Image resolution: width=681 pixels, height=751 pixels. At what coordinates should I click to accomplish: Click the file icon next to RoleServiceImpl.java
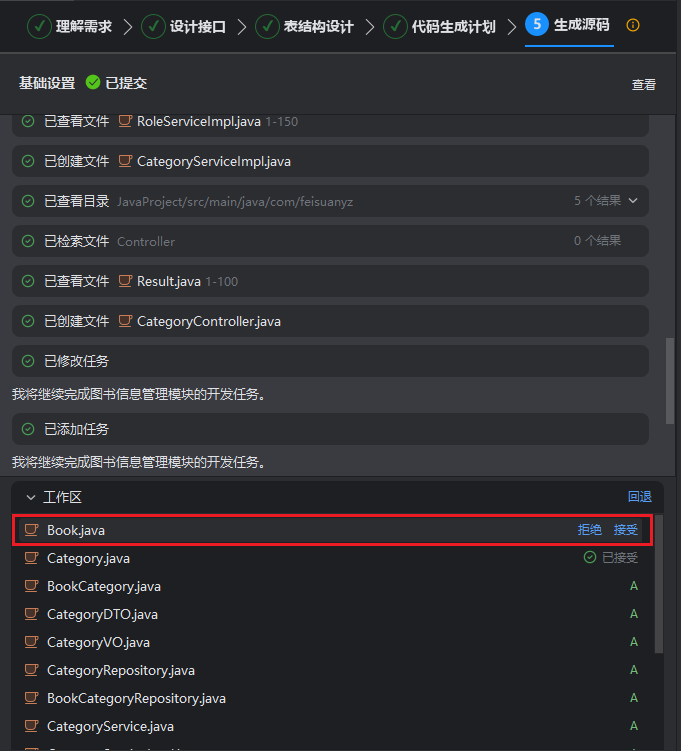(125, 121)
